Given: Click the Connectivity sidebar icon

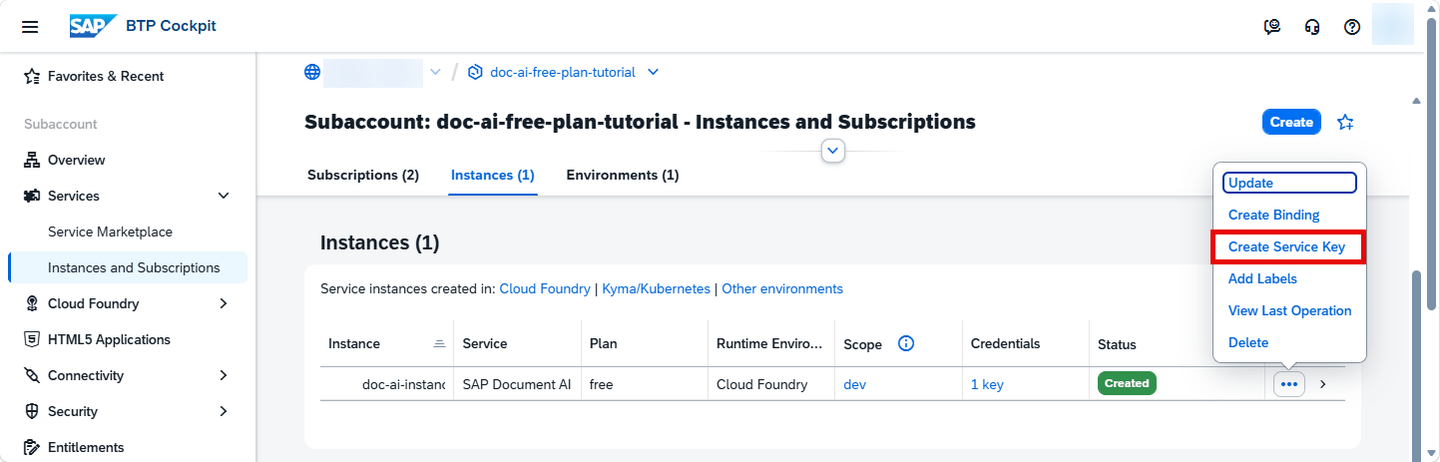Looking at the screenshot, I should [x=31, y=376].
